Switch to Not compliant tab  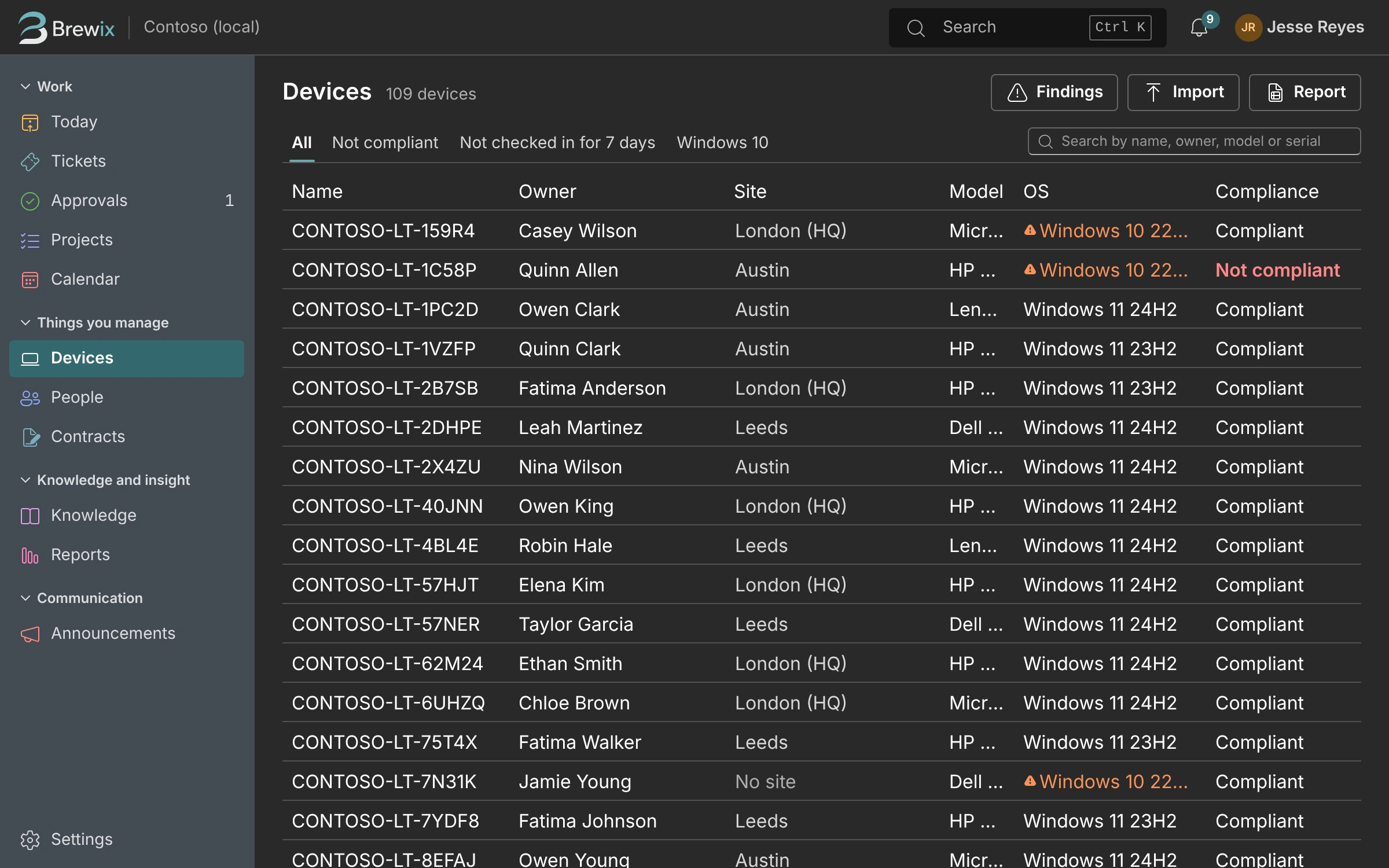click(385, 142)
